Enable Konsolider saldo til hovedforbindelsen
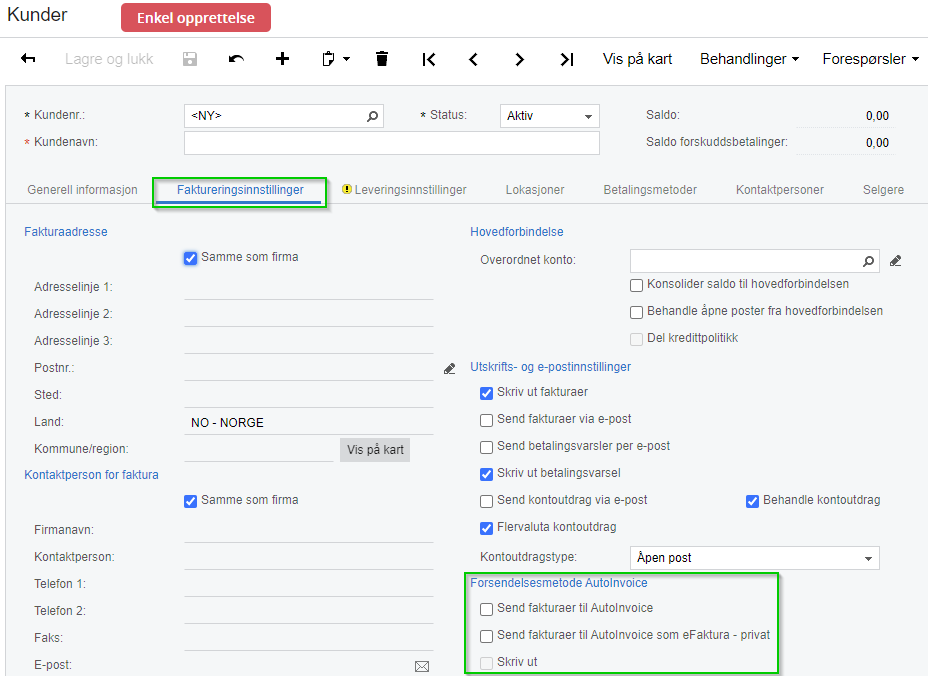928x676 pixels. 636,285
